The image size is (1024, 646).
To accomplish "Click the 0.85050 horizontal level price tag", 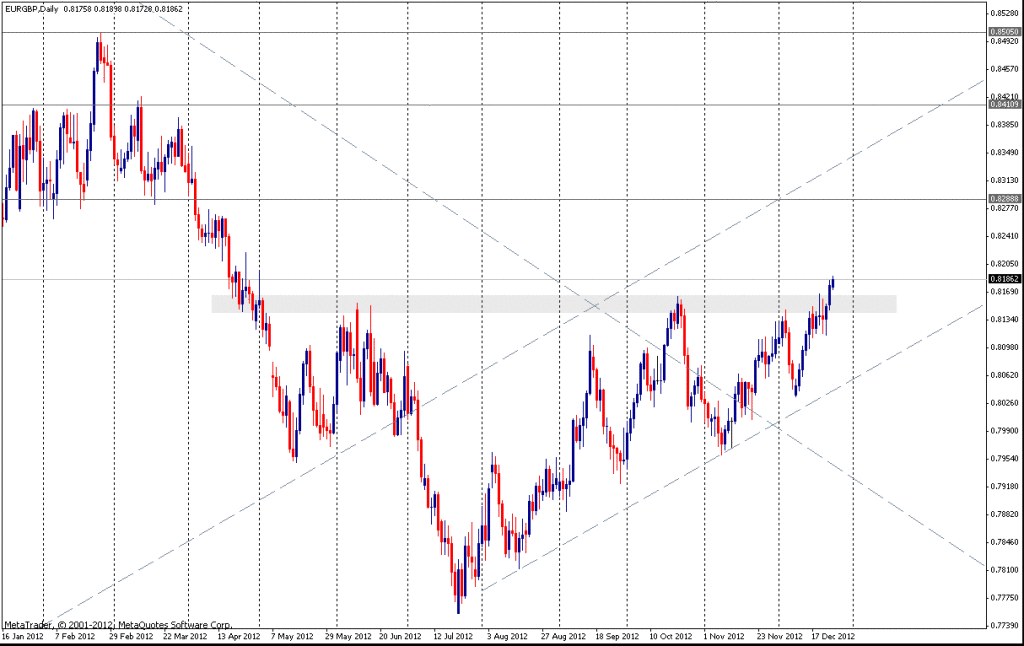I will 1003,32.
